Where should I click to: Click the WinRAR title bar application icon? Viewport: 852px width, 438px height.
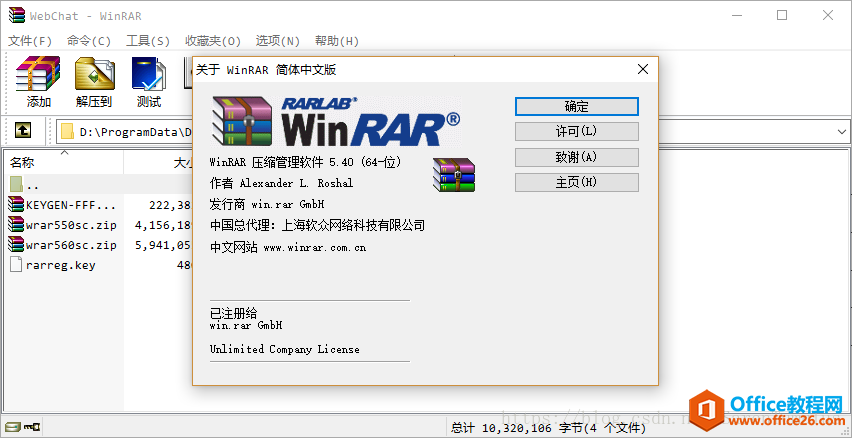[x=14, y=15]
